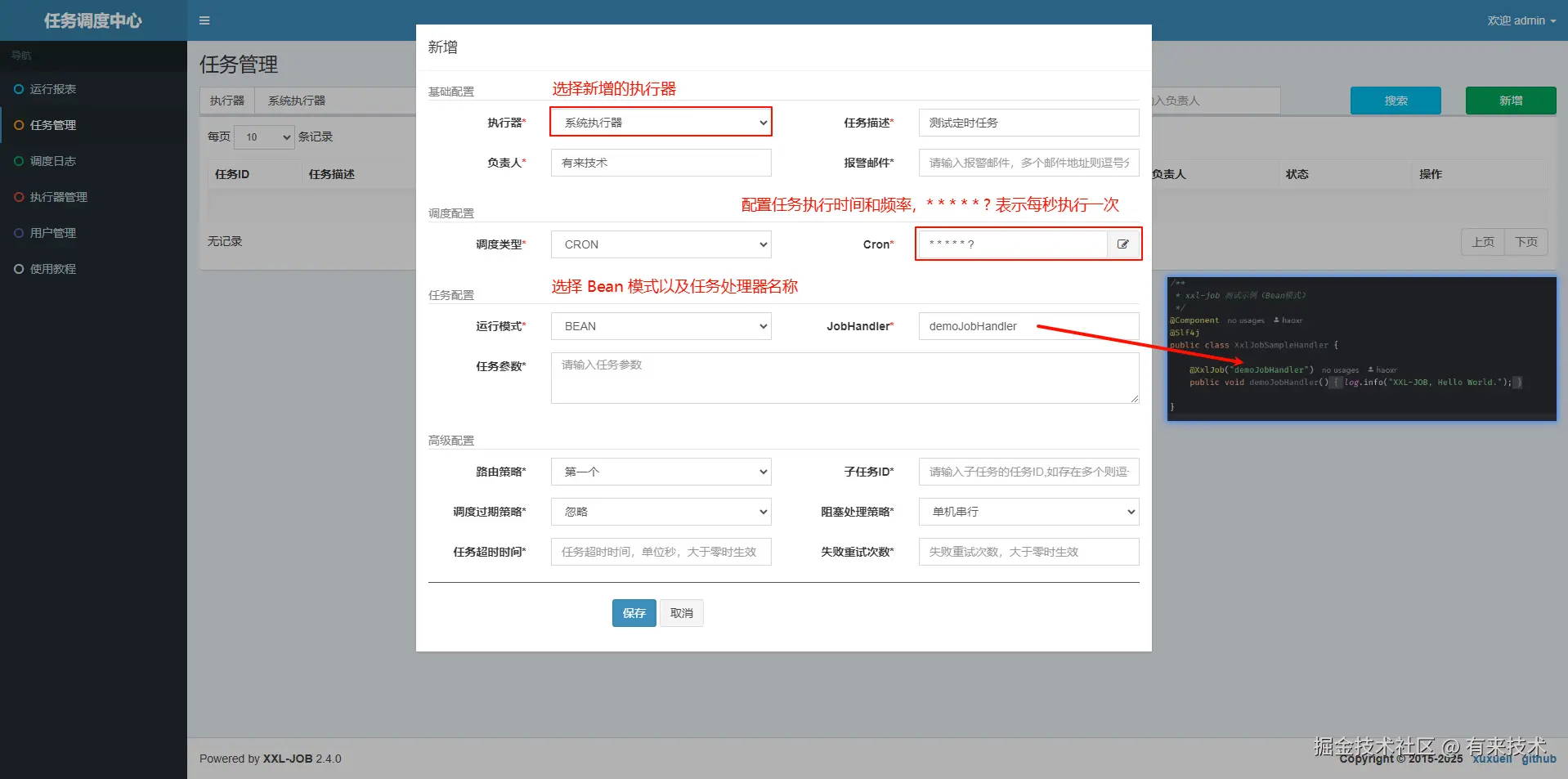
Task: Switch to the 系统执行器 tab
Action: 297,100
